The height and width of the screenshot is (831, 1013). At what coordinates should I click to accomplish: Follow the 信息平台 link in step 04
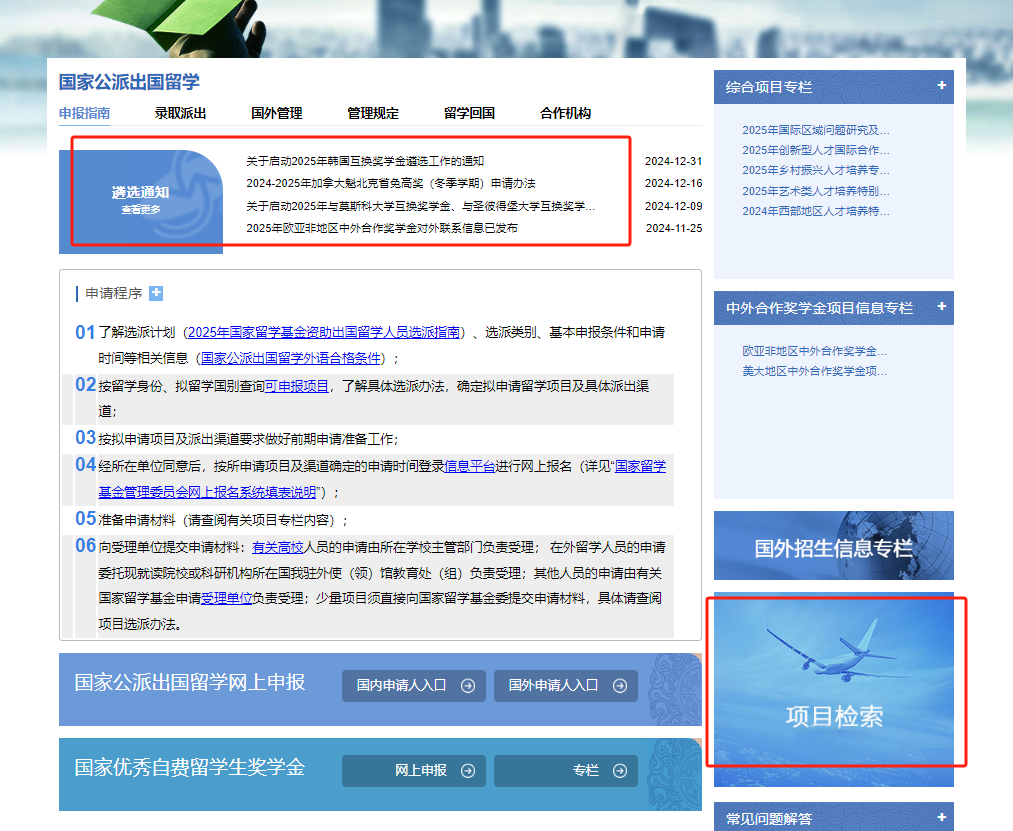[469, 466]
